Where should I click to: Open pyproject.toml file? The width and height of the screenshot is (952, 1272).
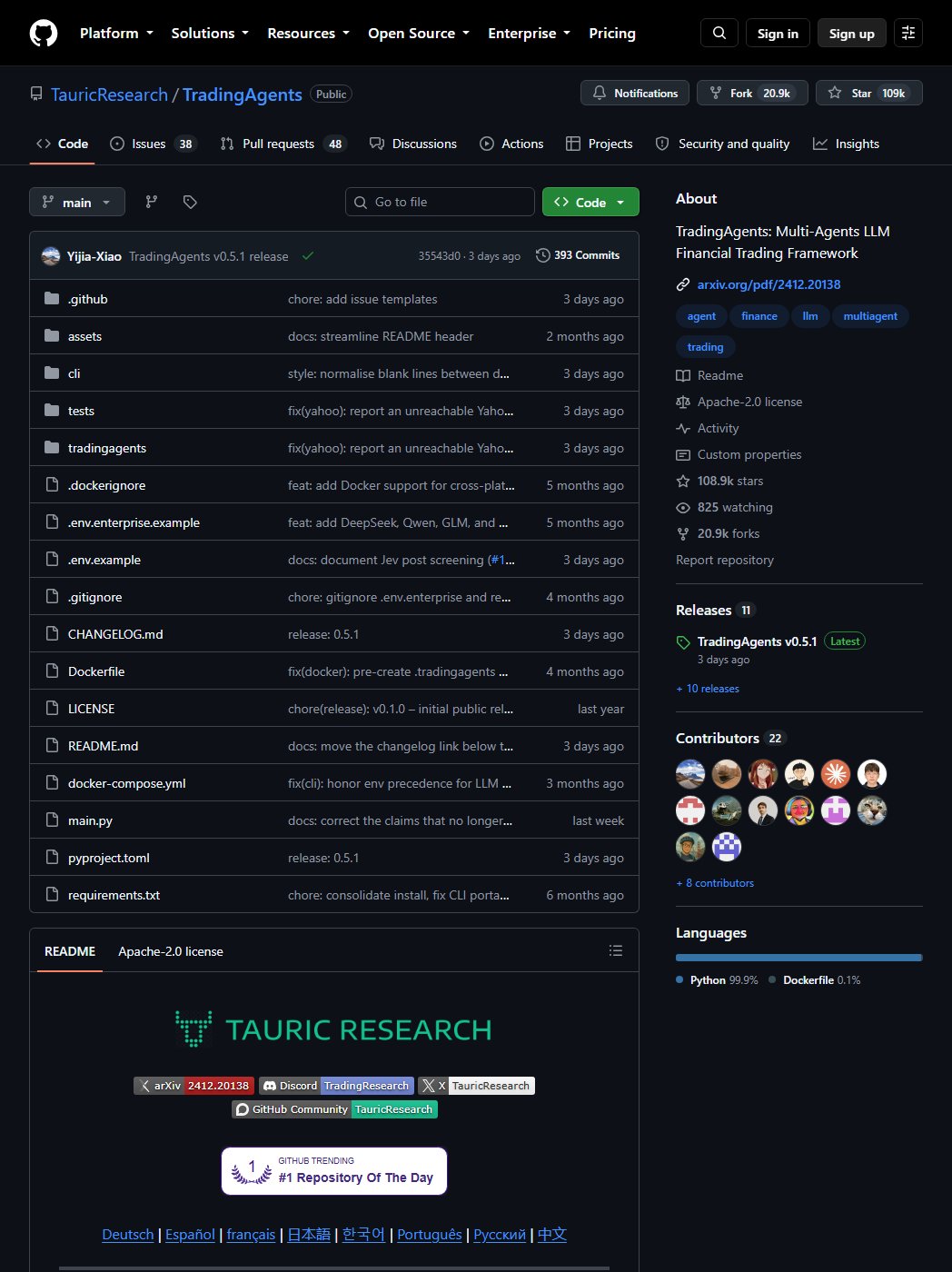click(x=109, y=858)
